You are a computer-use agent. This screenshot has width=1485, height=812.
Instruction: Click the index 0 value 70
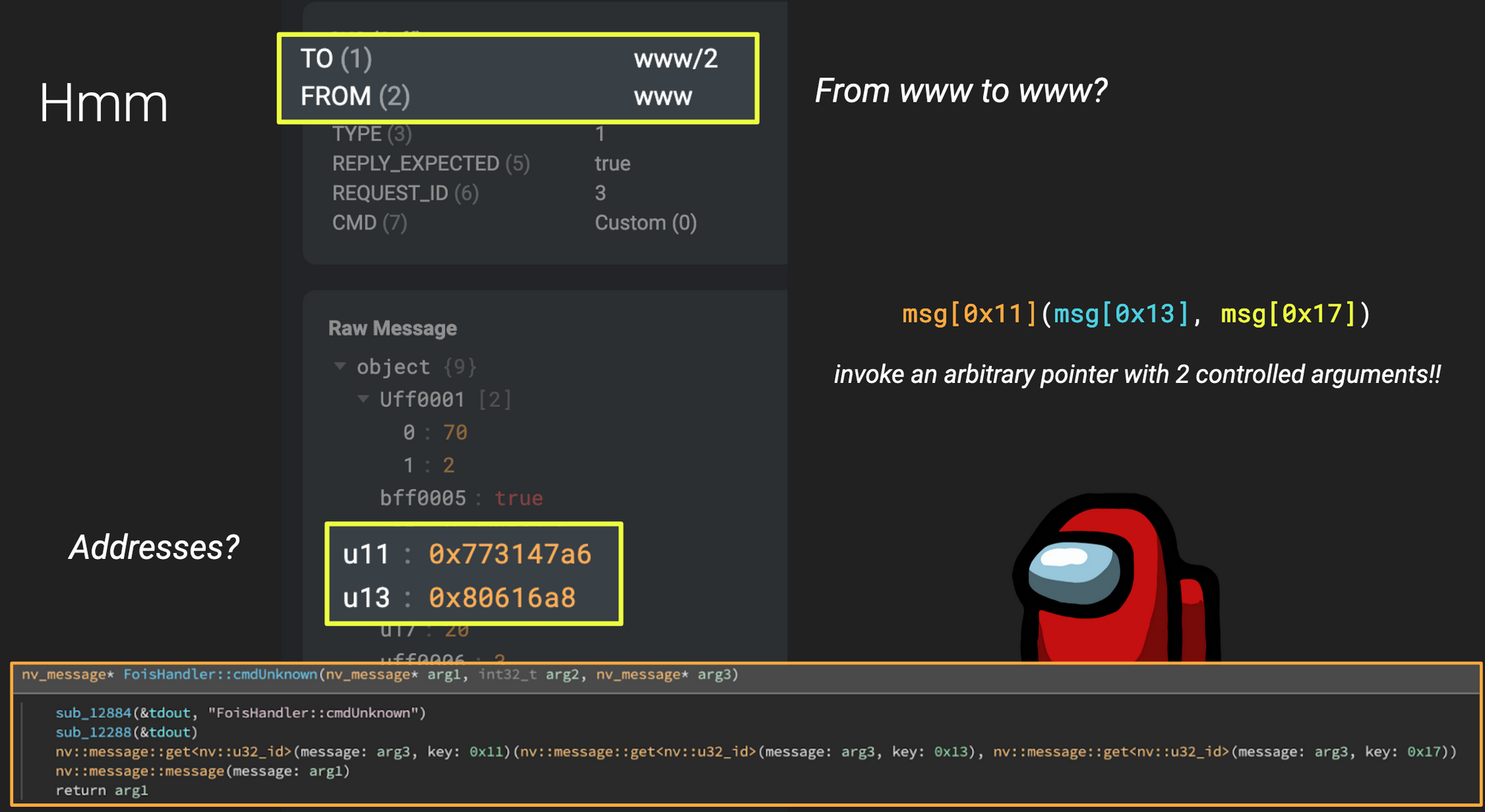point(454,432)
